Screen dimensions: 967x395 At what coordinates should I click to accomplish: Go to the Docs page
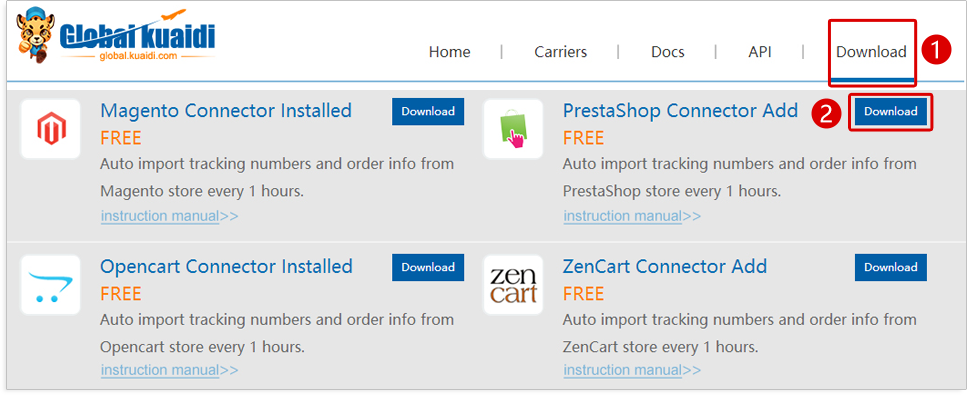668,52
